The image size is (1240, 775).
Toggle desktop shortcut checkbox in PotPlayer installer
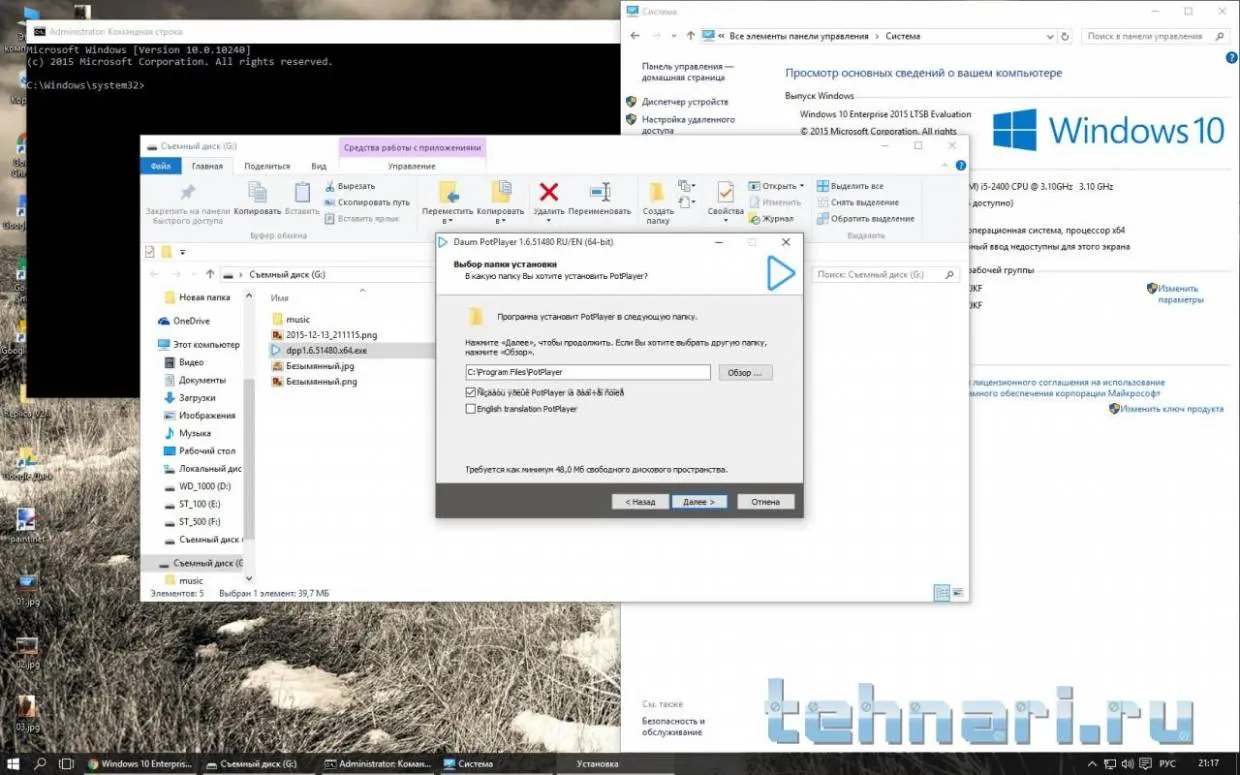tap(471, 393)
